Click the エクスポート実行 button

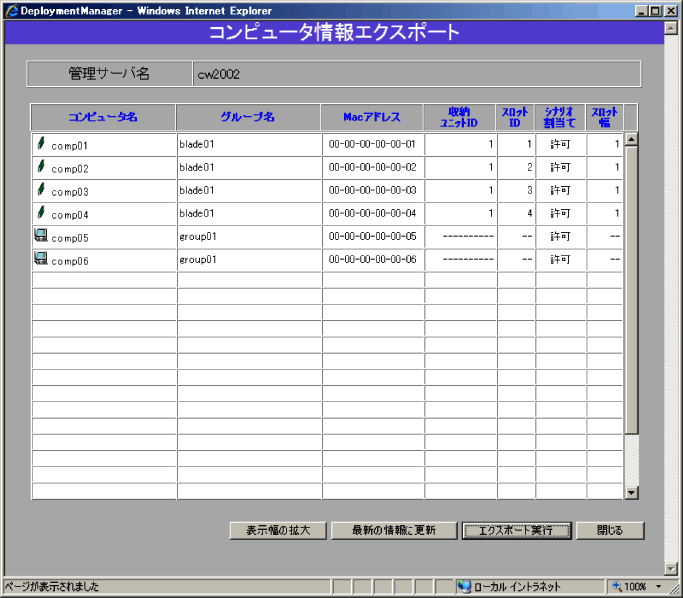click(517, 530)
